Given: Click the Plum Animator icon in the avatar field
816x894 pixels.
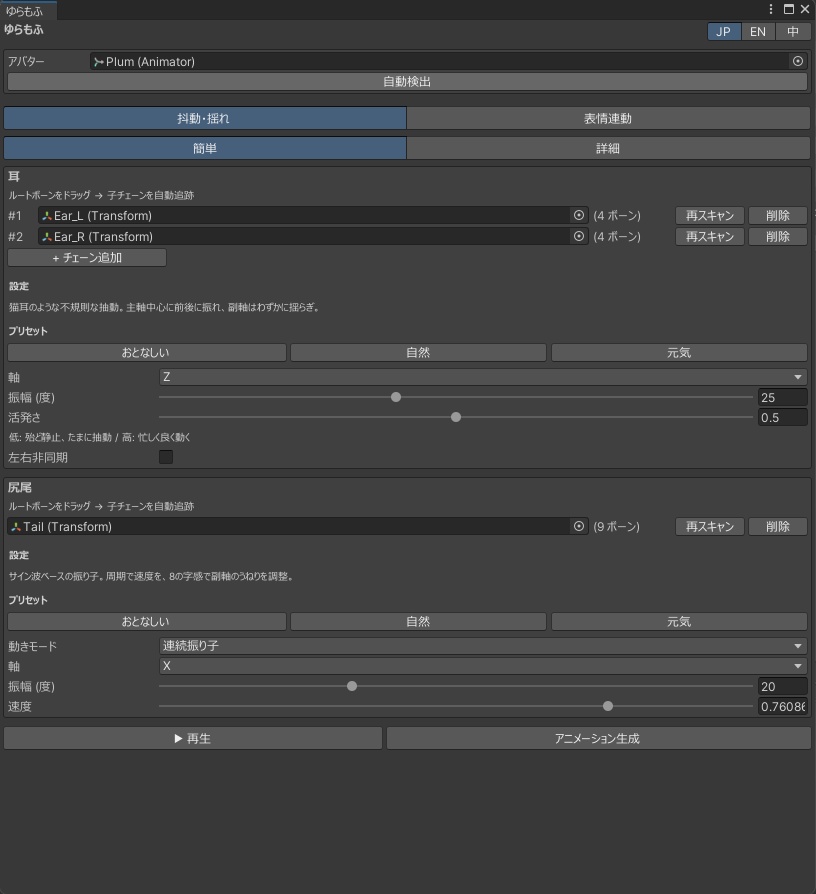Looking at the screenshot, I should (x=99, y=62).
